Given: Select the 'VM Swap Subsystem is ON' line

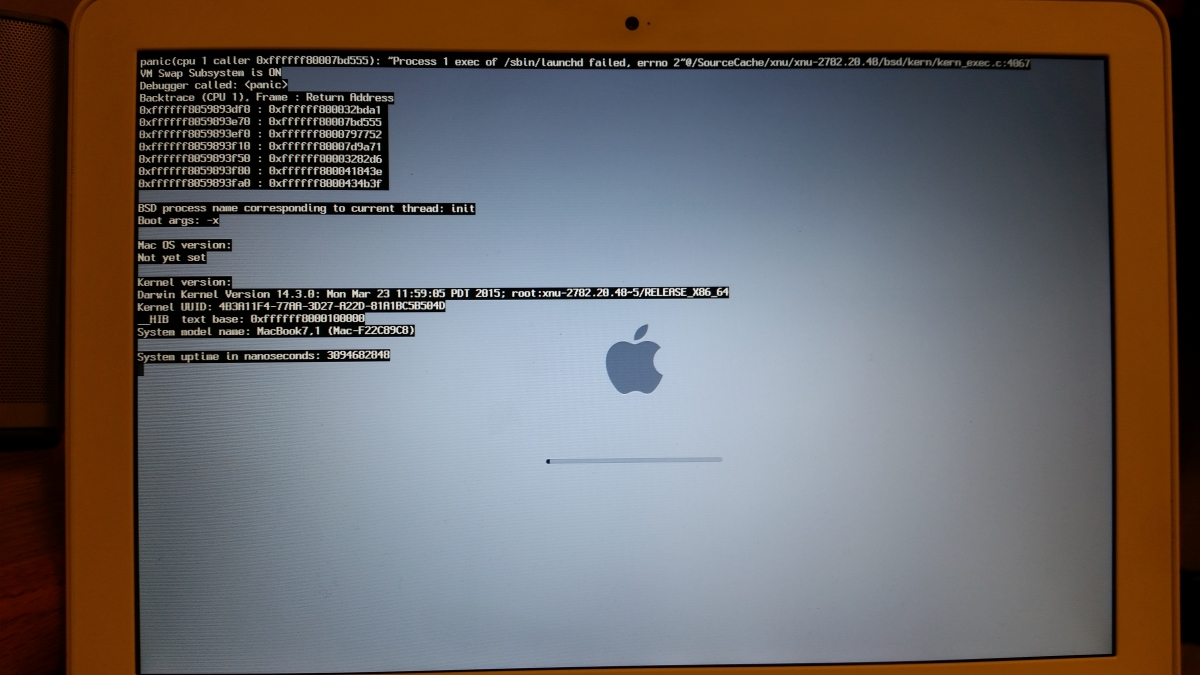Looking at the screenshot, I should (210, 74).
